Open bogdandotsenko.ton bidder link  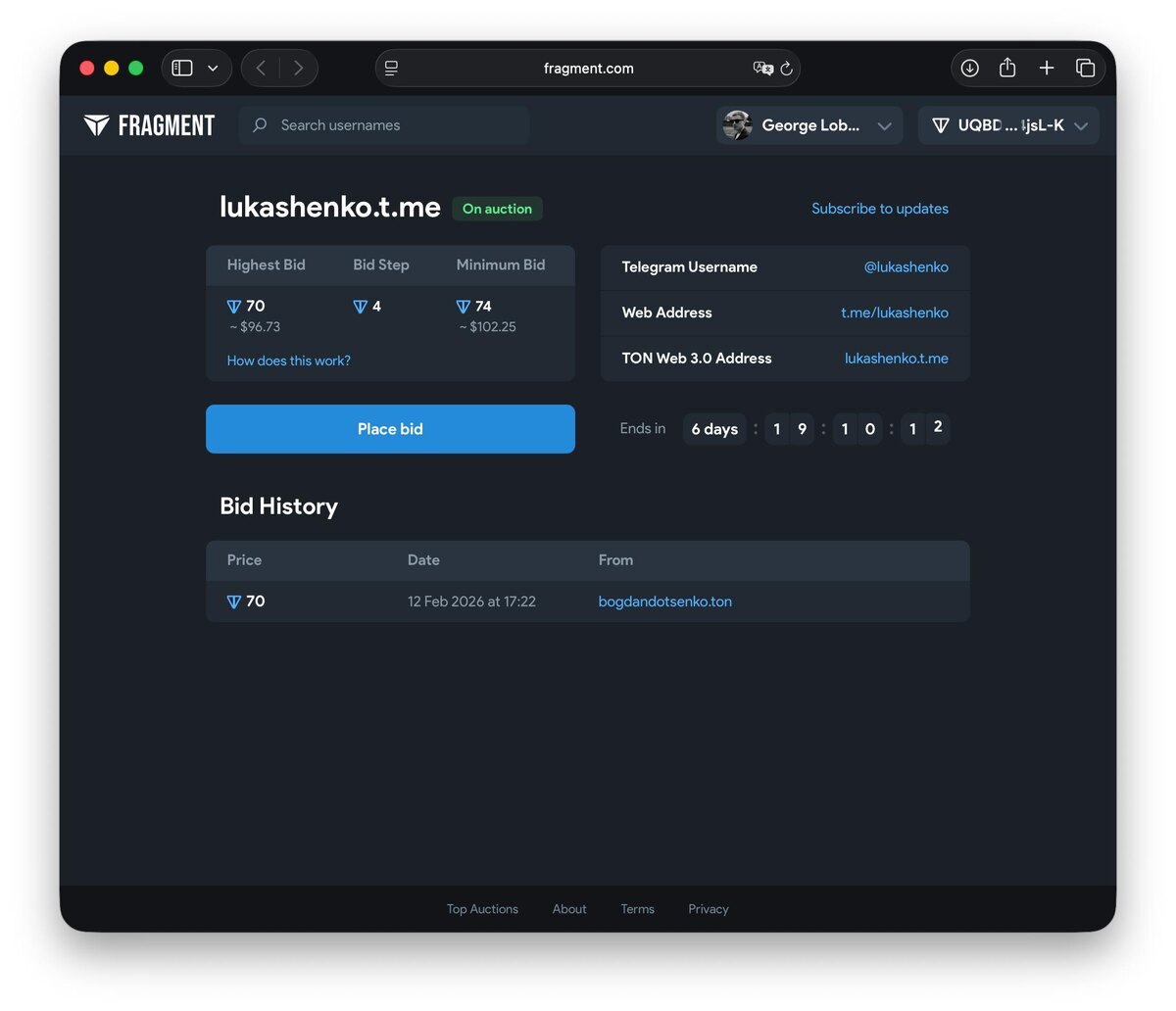click(665, 602)
